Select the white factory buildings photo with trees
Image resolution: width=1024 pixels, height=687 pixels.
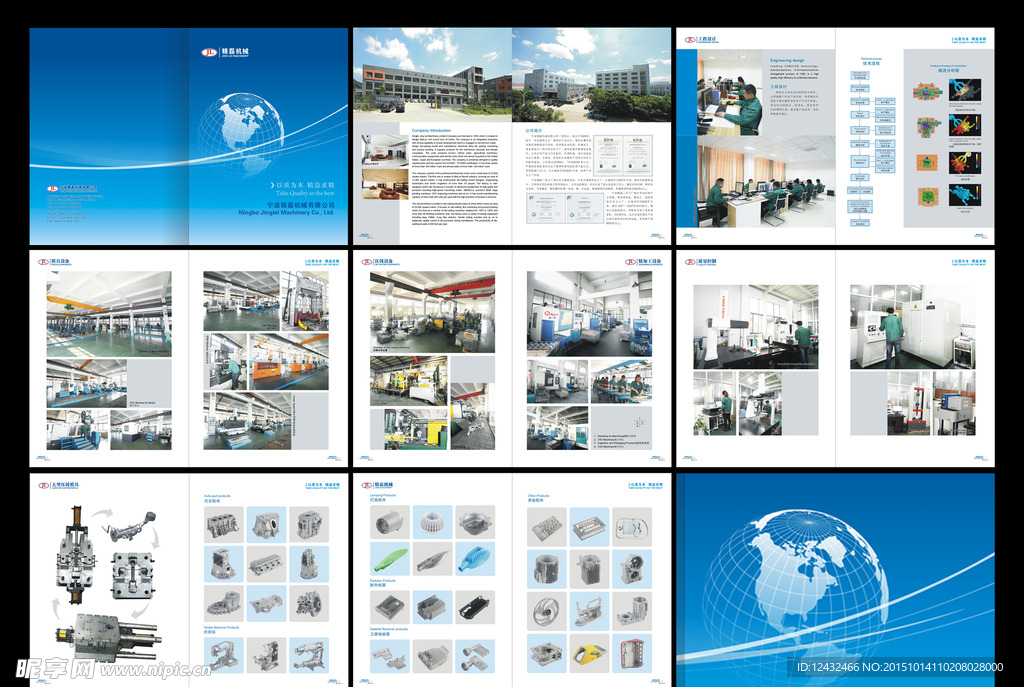[x=592, y=75]
